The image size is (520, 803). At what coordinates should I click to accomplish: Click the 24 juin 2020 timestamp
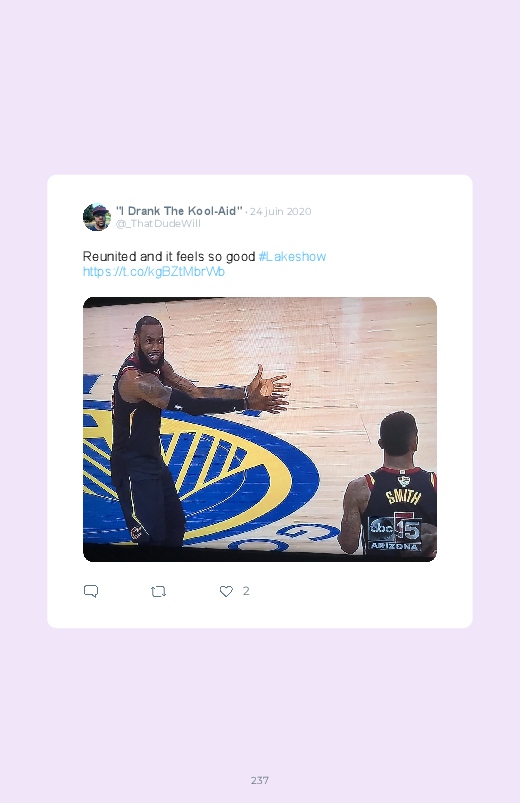click(x=280, y=212)
